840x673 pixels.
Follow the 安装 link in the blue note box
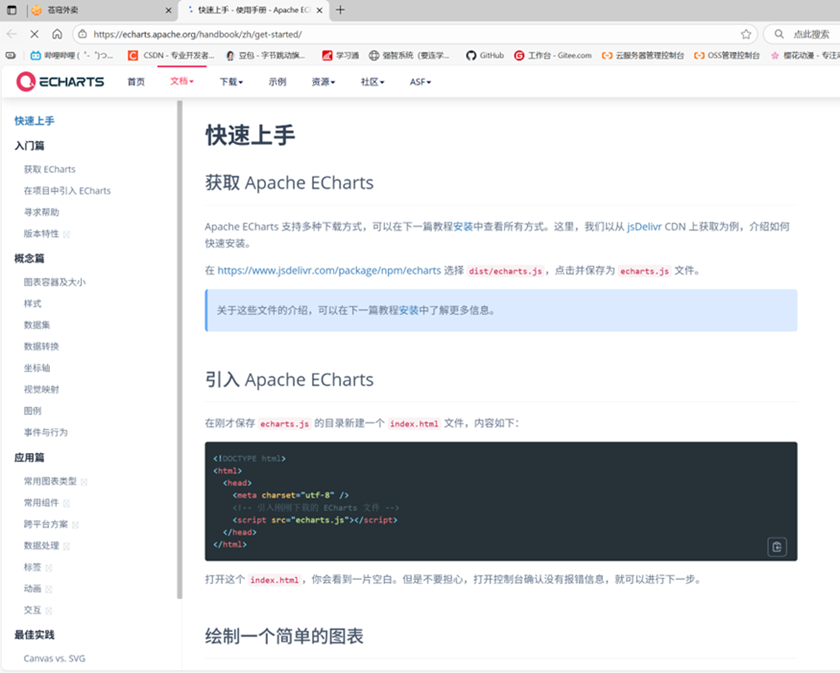(408, 310)
